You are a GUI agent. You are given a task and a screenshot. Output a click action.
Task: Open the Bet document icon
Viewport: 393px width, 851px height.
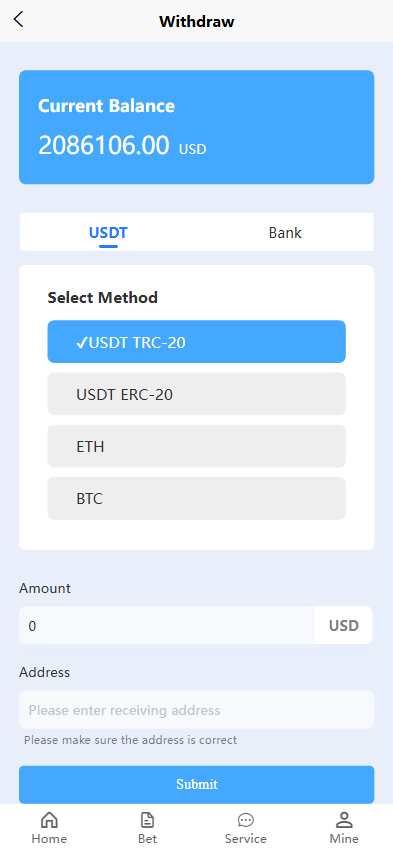147,820
